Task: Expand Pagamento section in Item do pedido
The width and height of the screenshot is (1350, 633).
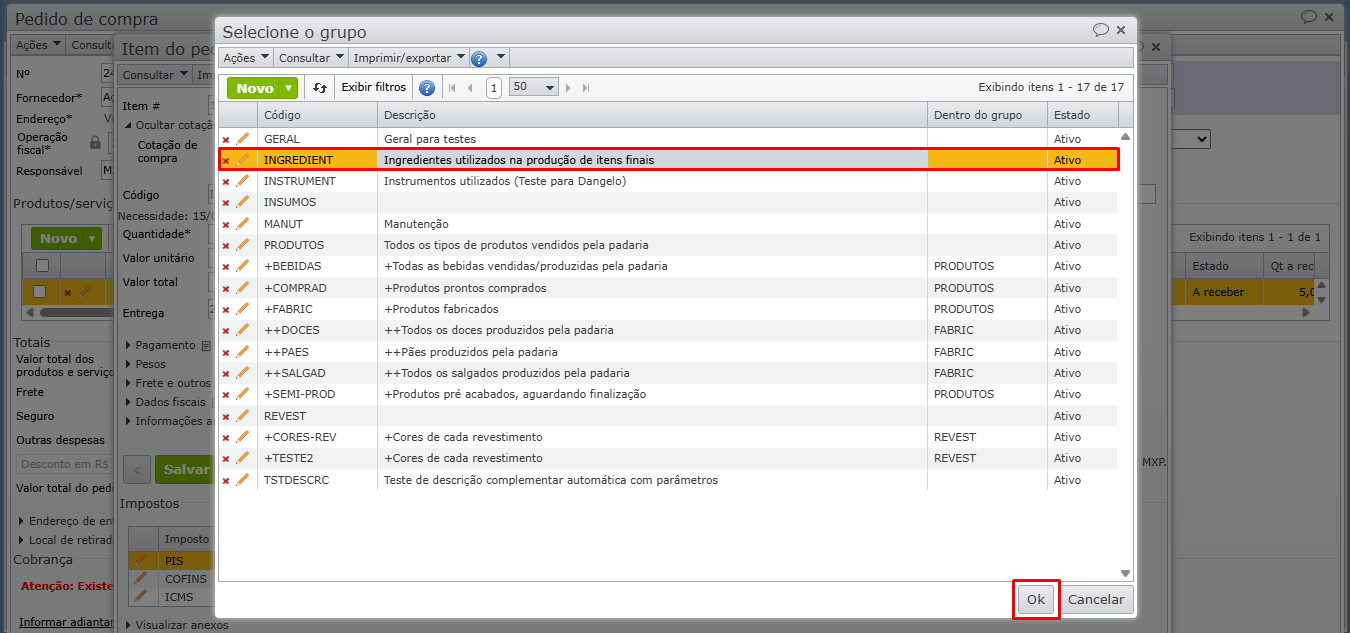Action: 128,346
